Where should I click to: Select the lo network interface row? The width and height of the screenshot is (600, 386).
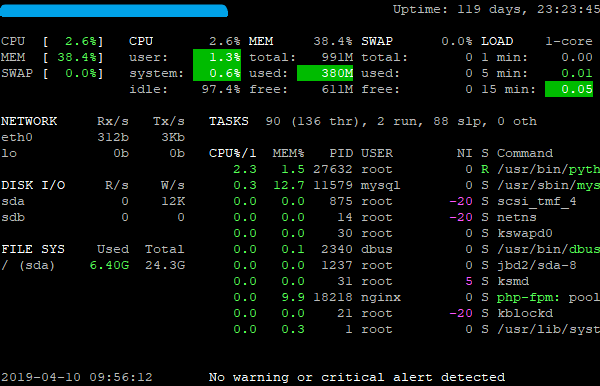pos(93,153)
